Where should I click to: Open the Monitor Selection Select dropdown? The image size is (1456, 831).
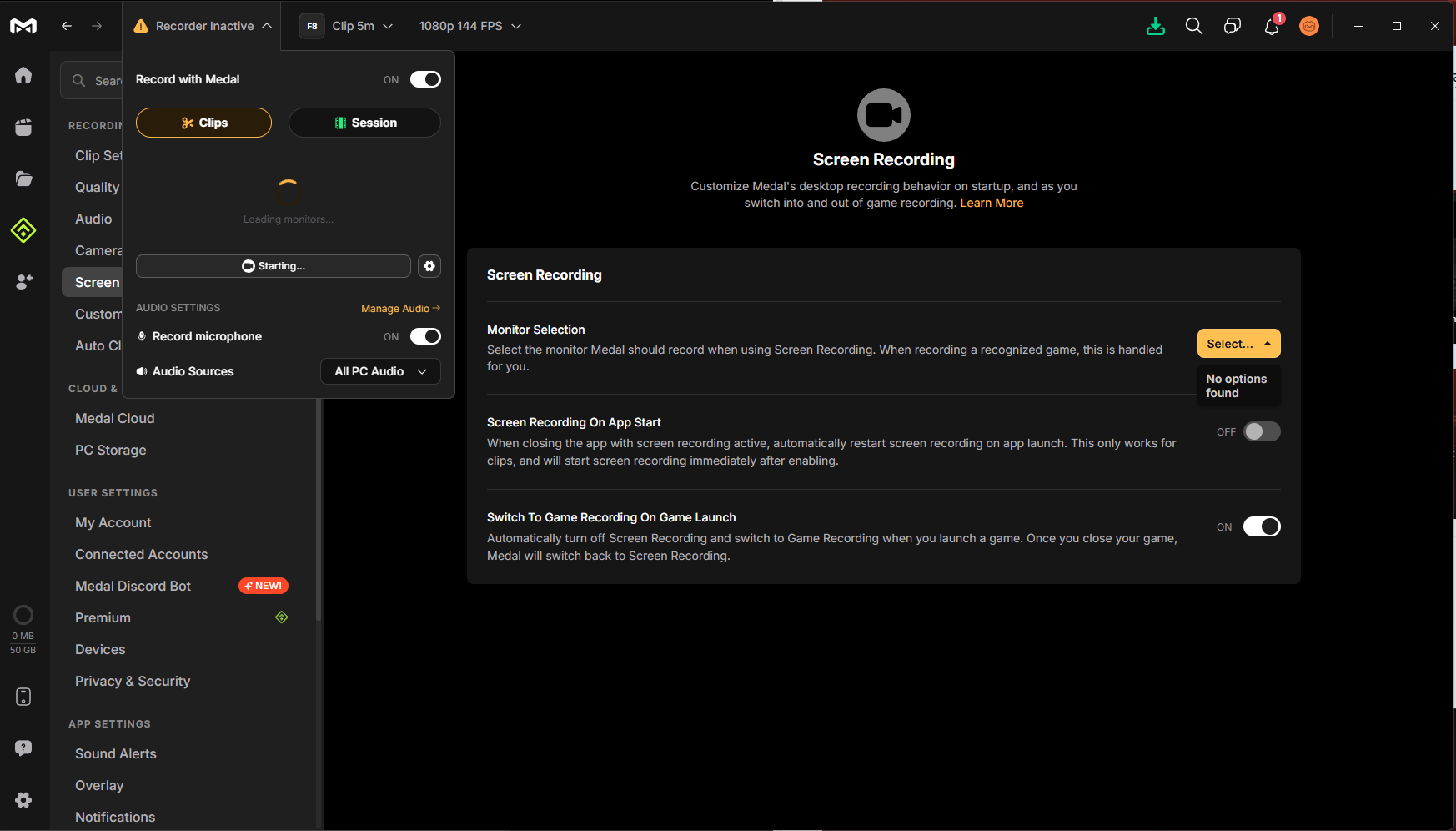coord(1239,344)
